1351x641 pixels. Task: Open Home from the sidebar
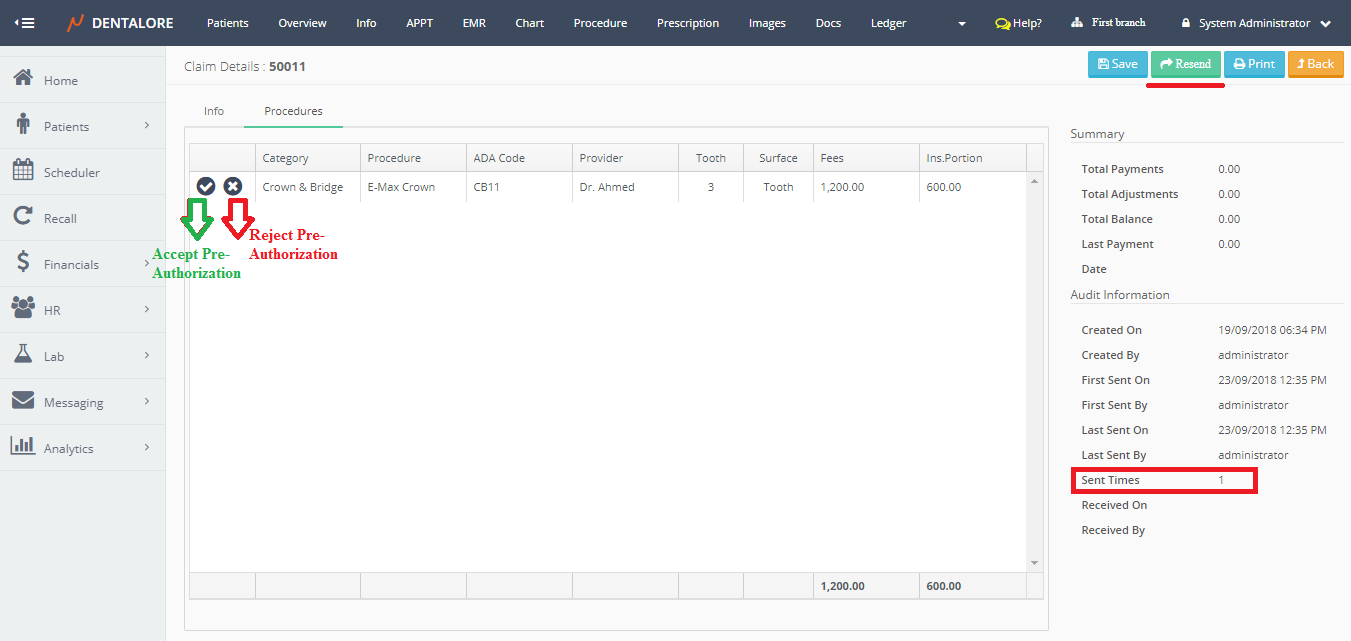click(60, 80)
